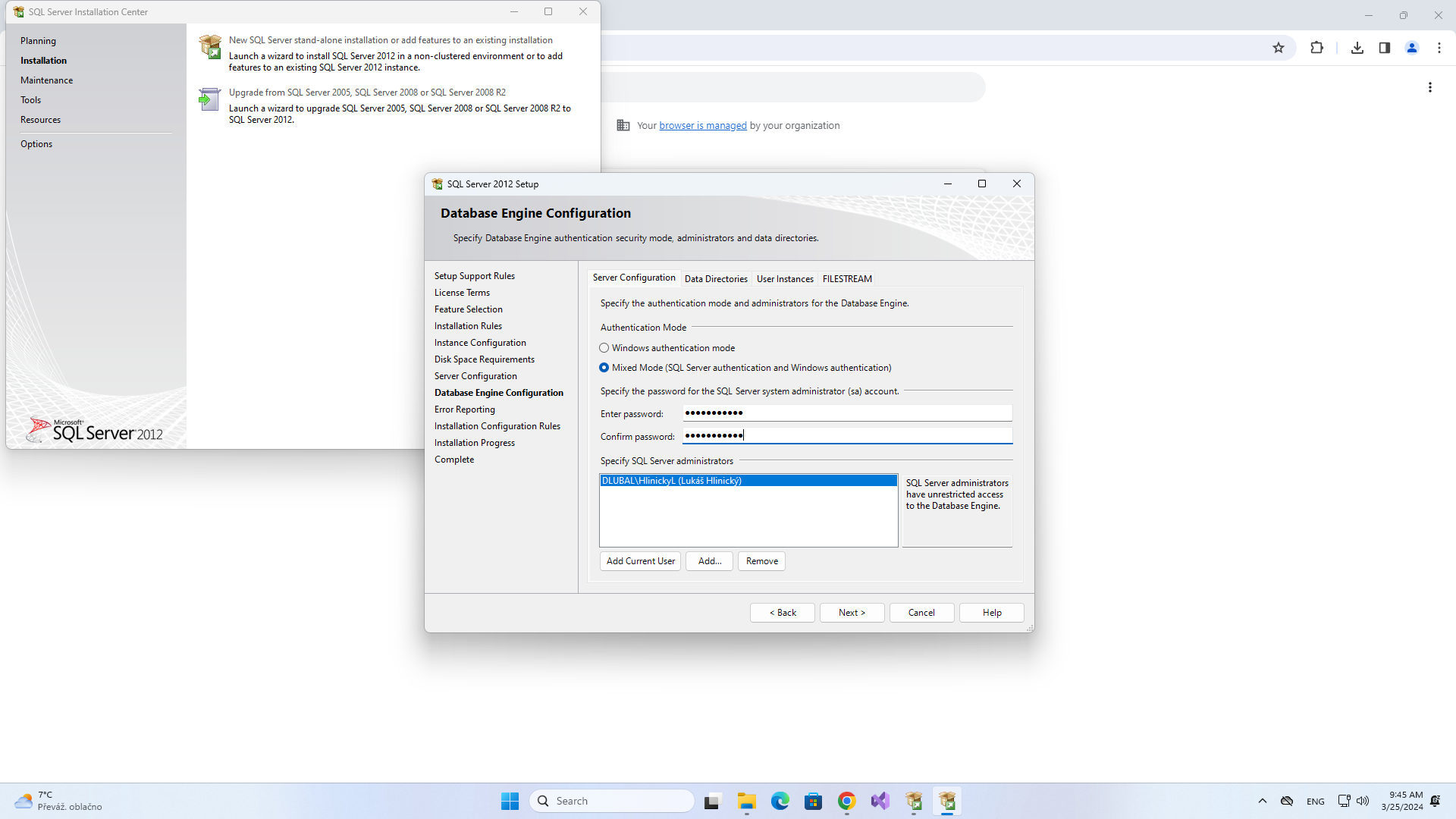This screenshot has width=1456, height=819.
Task: Click the Add administrator button
Action: 710,560
